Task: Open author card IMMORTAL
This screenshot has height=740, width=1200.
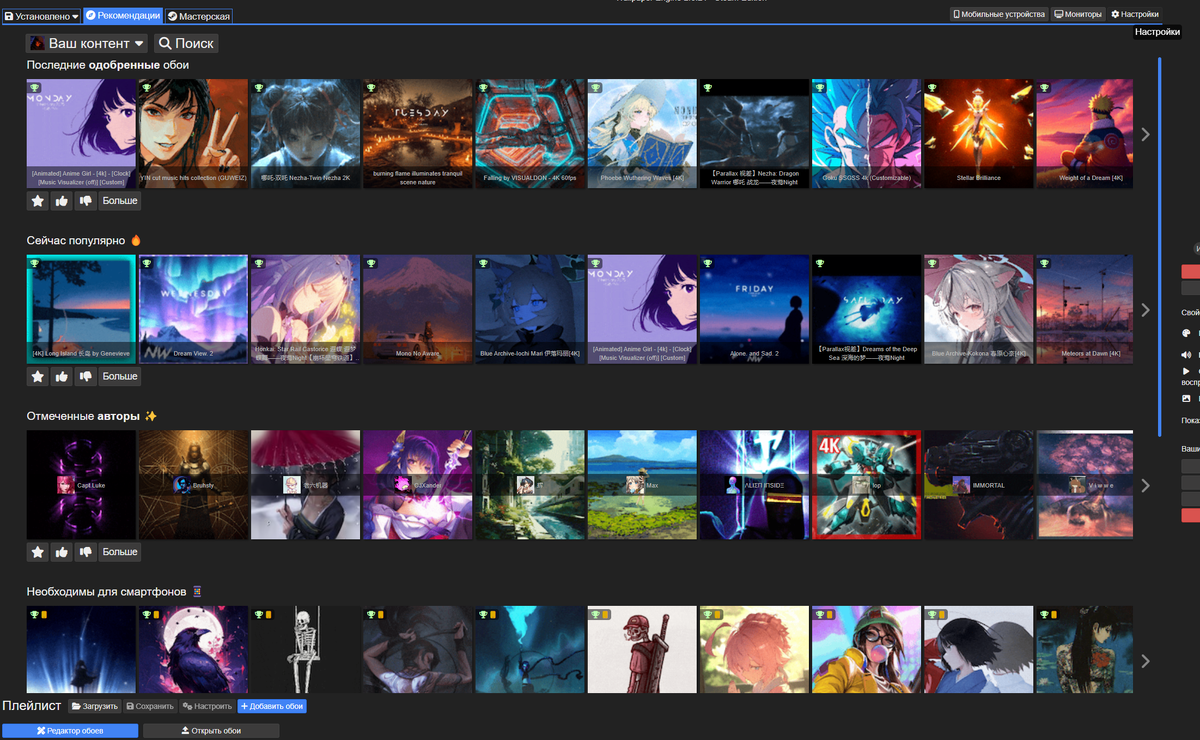Action: pyautogui.click(x=978, y=485)
